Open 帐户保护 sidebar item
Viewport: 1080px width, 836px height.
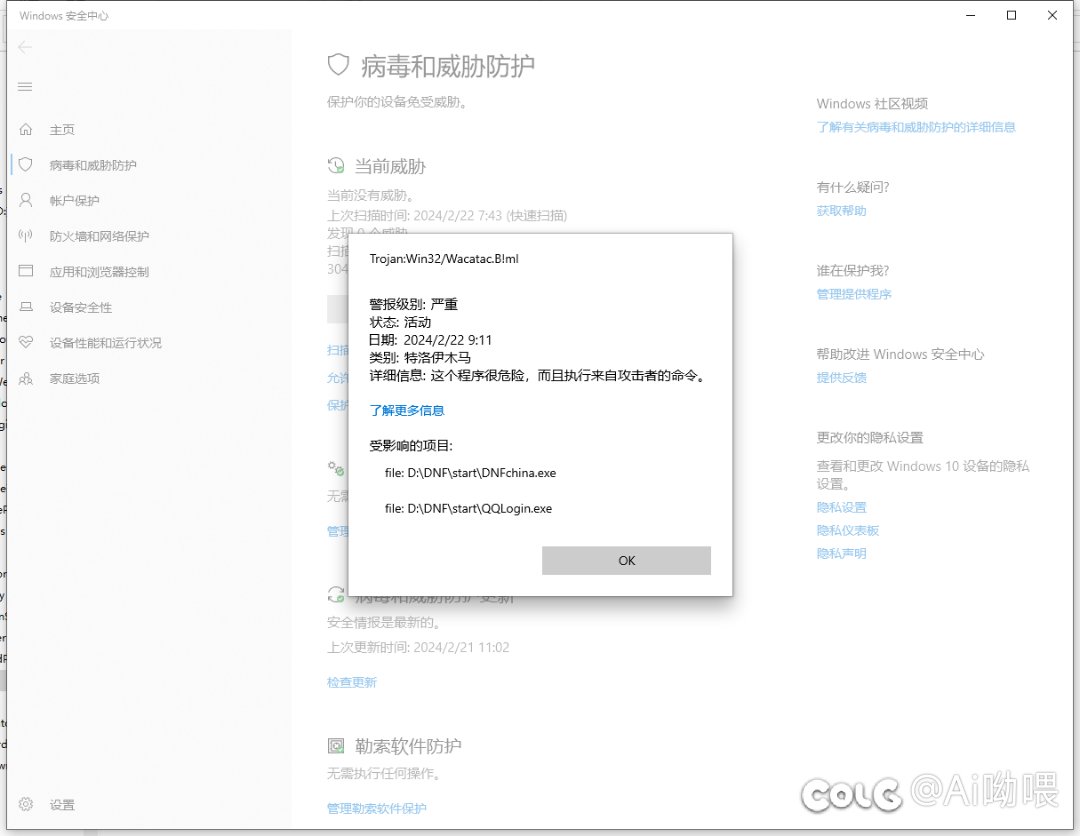tap(74, 201)
